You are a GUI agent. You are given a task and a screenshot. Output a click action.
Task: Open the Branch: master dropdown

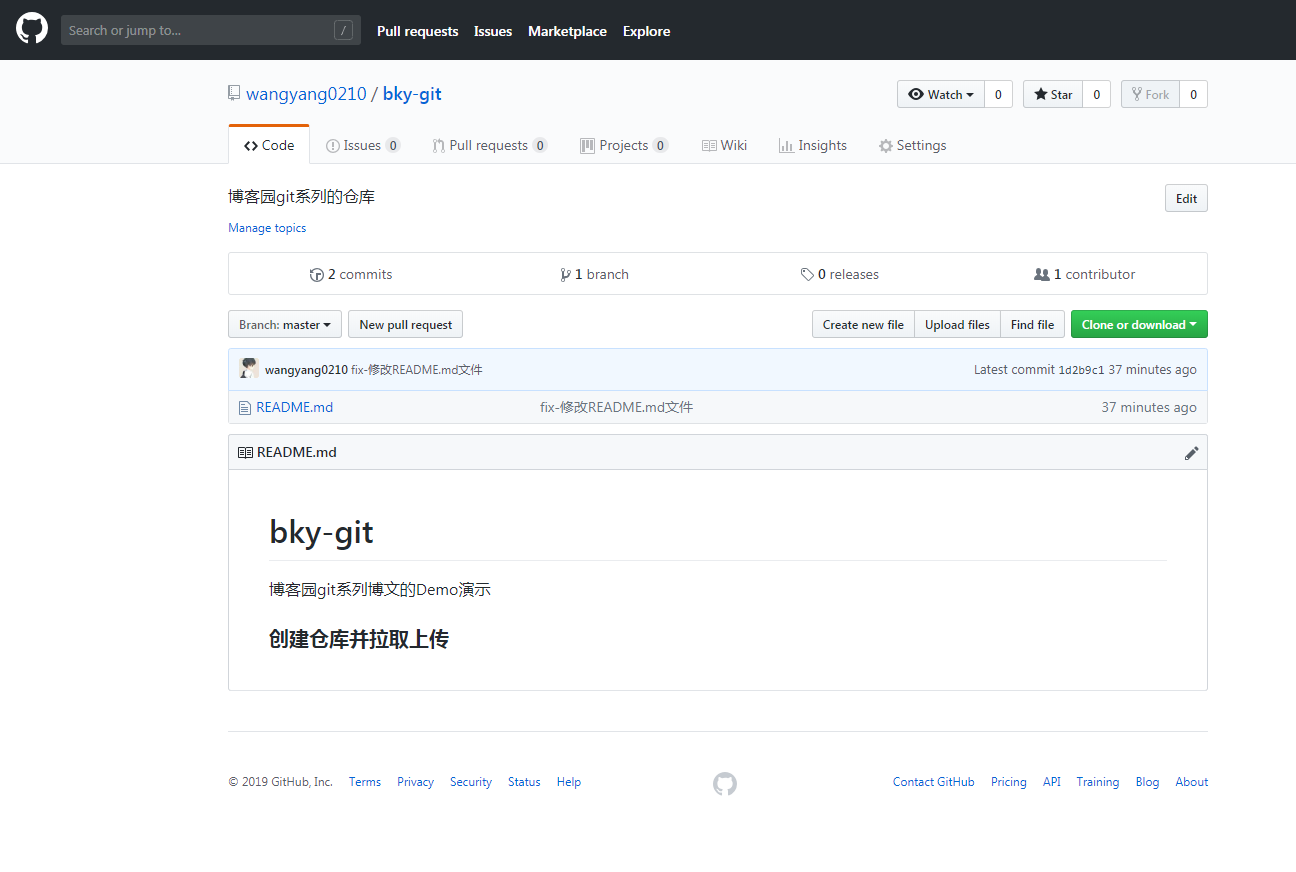[285, 325]
